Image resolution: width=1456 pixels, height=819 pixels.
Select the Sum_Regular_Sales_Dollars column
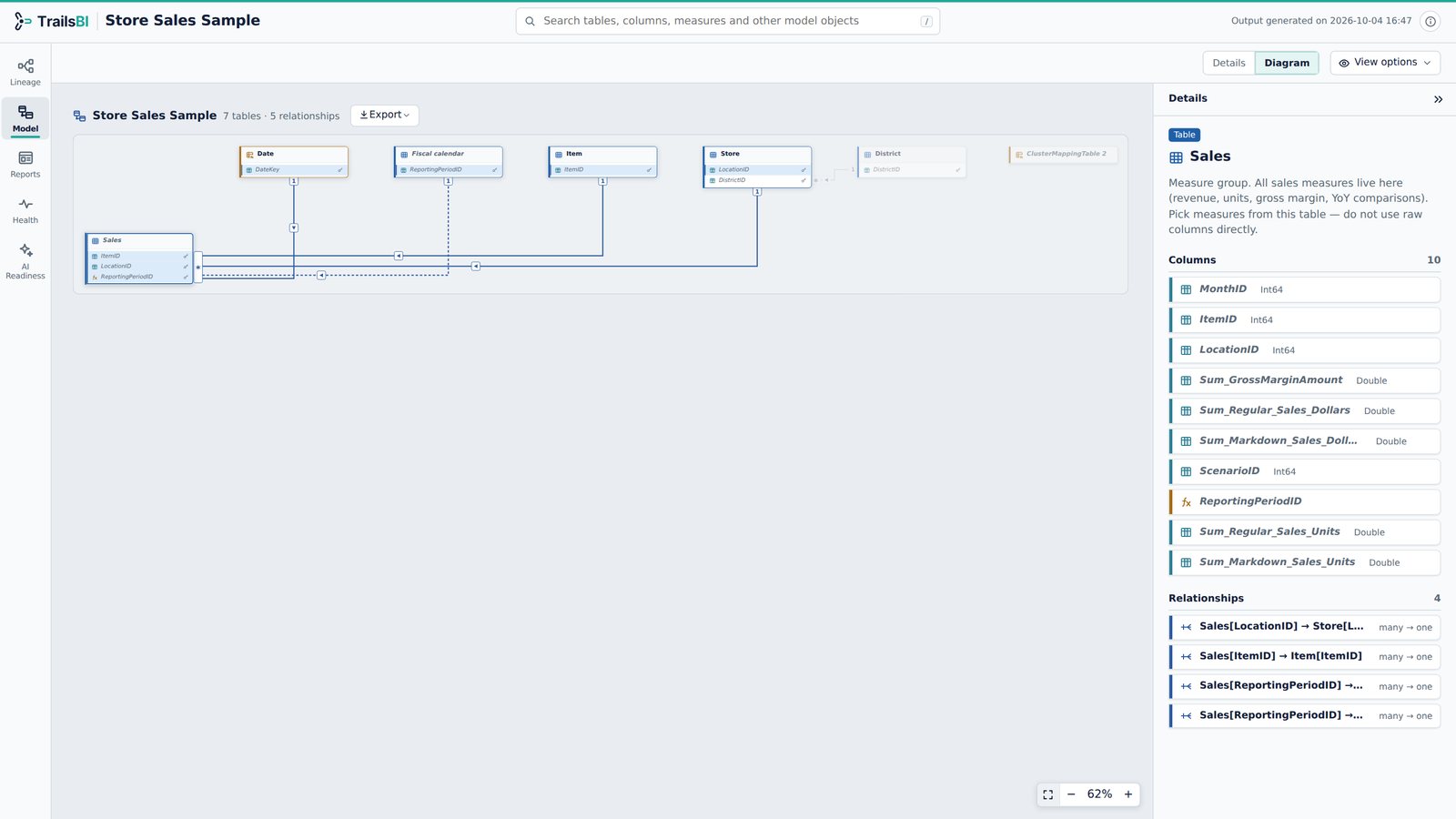(1305, 411)
